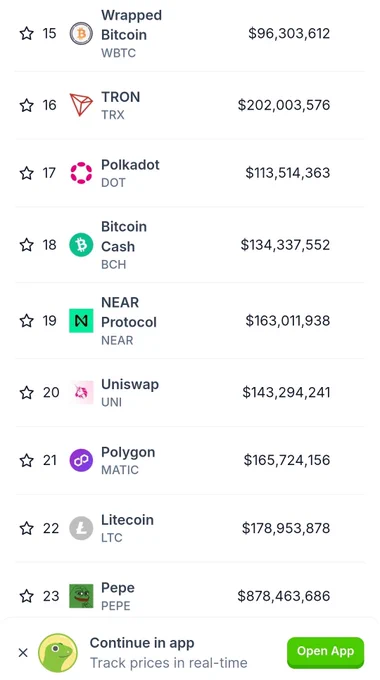Viewport: 380px width, 680px height.
Task: Click the TRON logo icon
Action: tap(81, 105)
